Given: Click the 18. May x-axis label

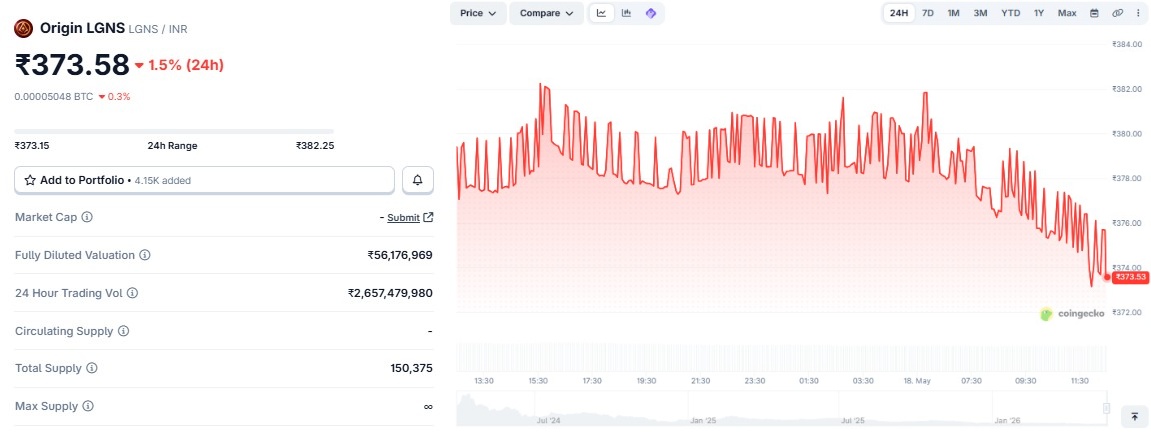Looking at the screenshot, I should [x=918, y=381].
